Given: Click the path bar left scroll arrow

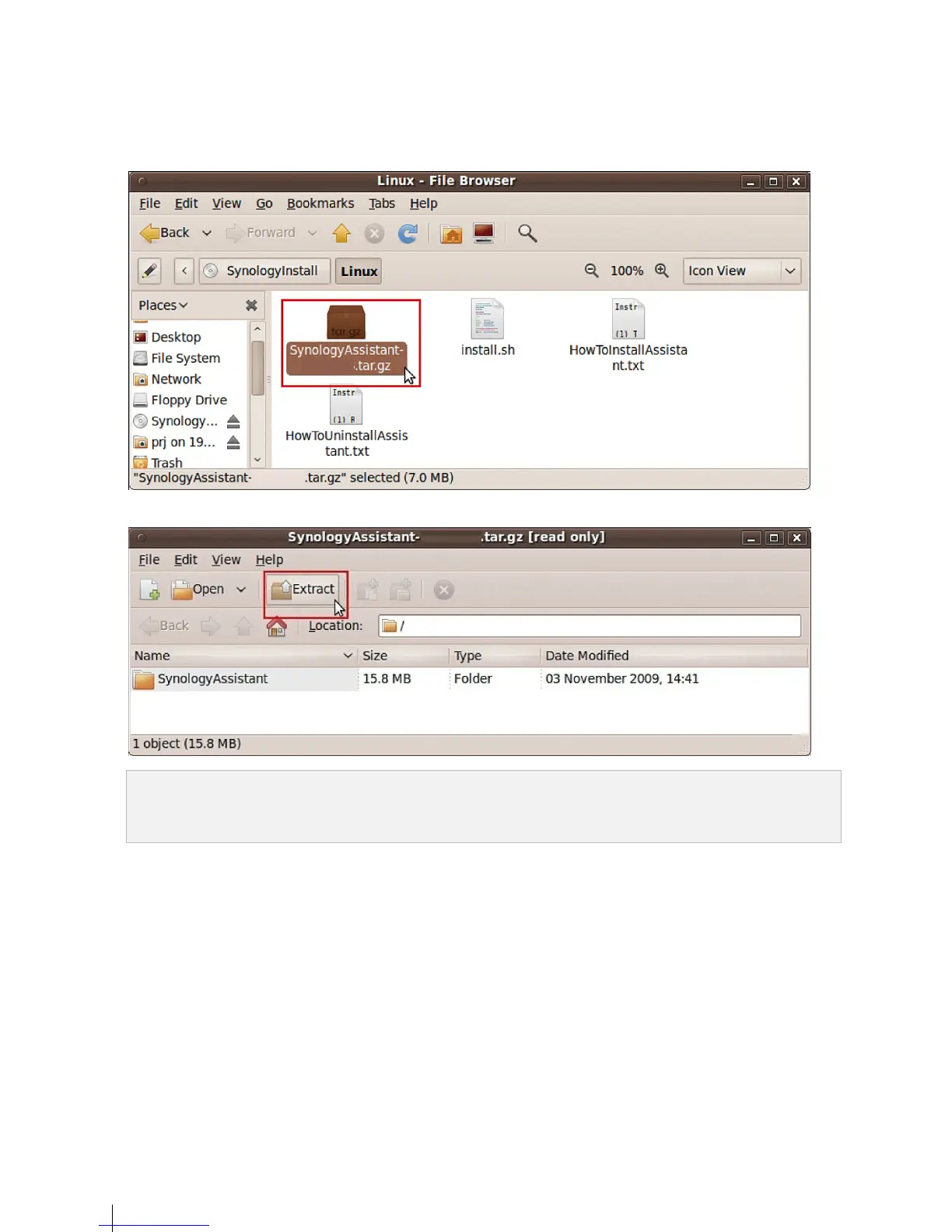Looking at the screenshot, I should (184, 271).
